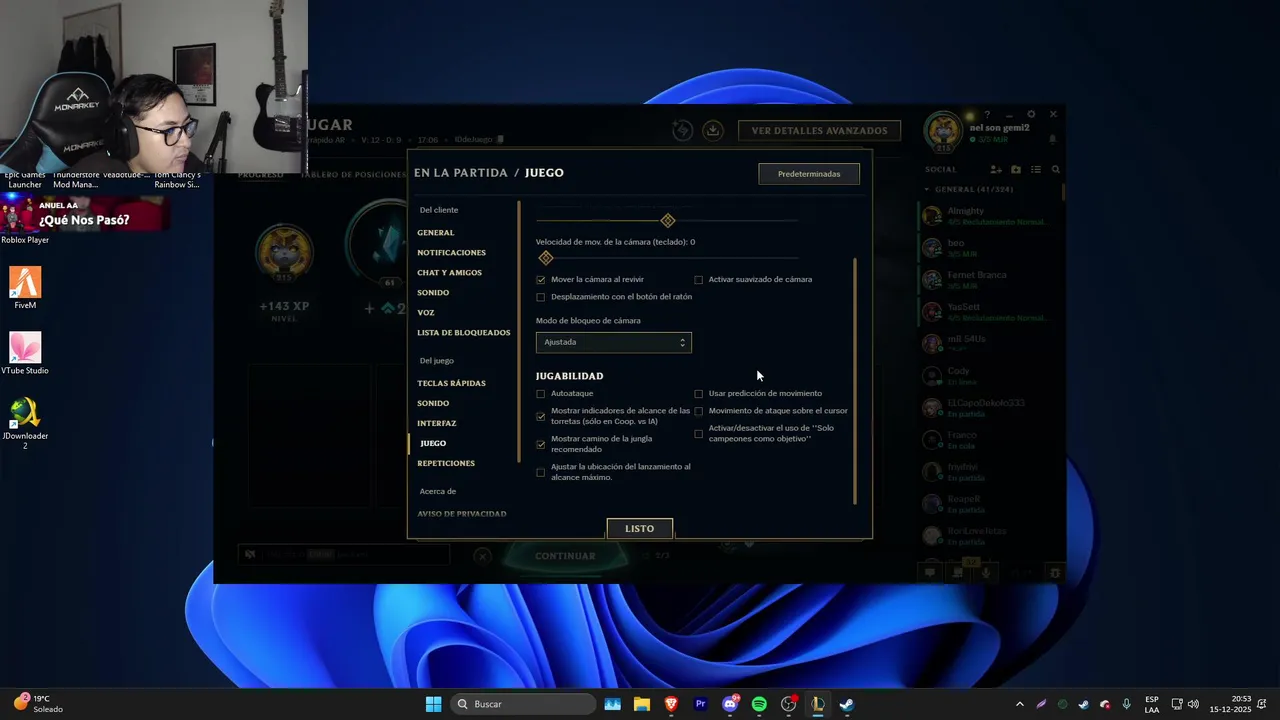This screenshot has width=1280, height=720.
Task: Open the friends list view options icon
Action: point(1036,170)
